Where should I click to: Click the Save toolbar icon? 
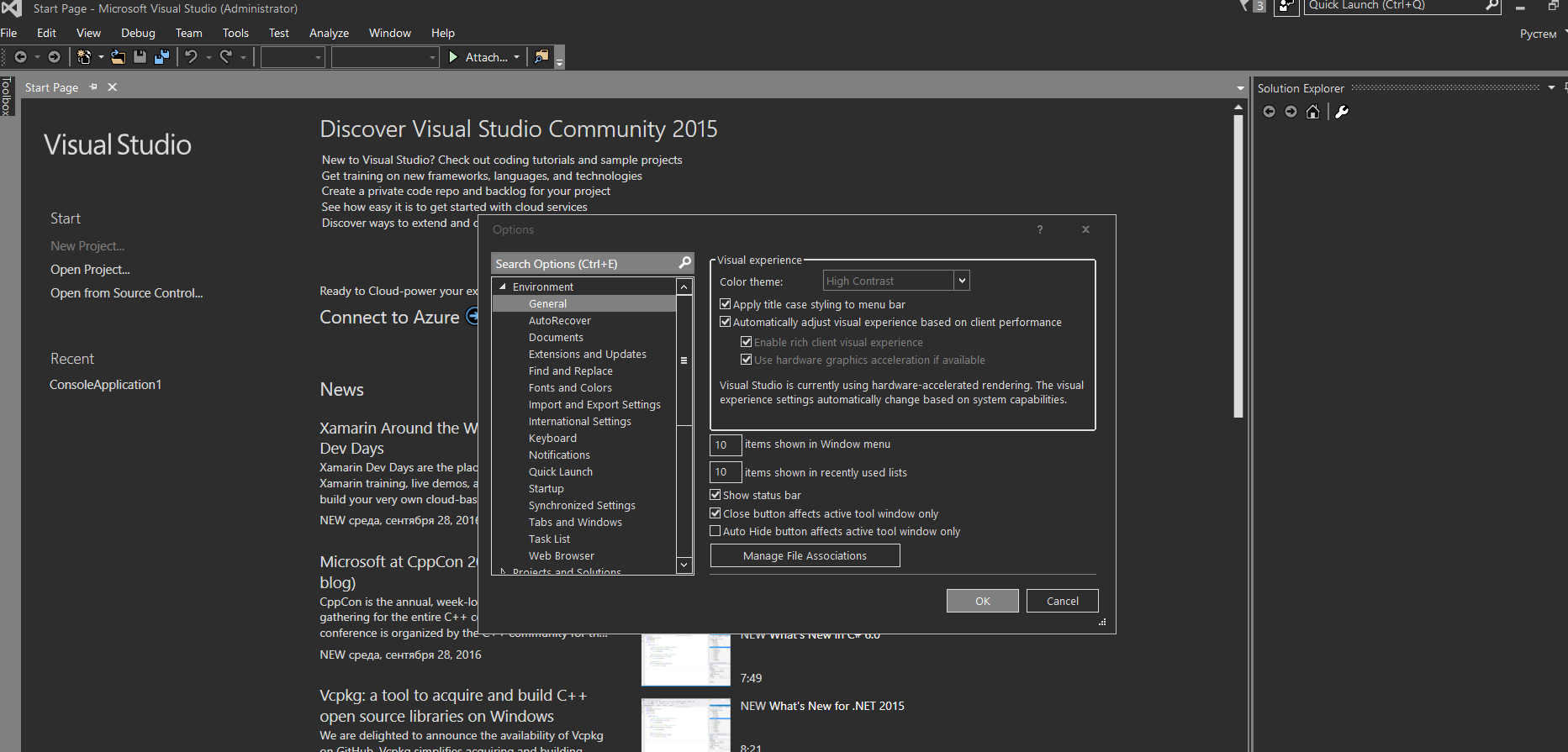pos(140,57)
